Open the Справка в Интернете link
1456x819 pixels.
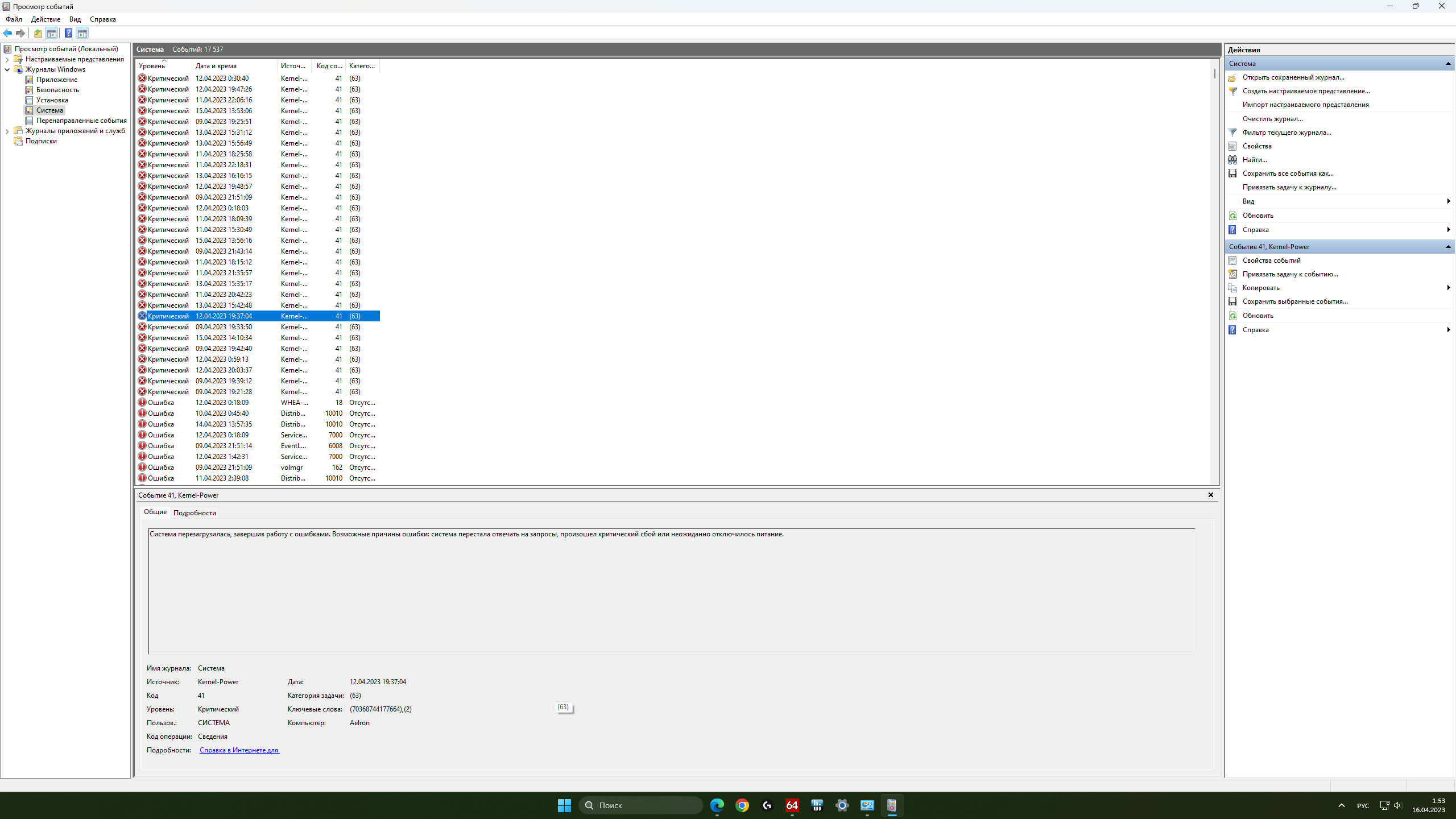239,750
